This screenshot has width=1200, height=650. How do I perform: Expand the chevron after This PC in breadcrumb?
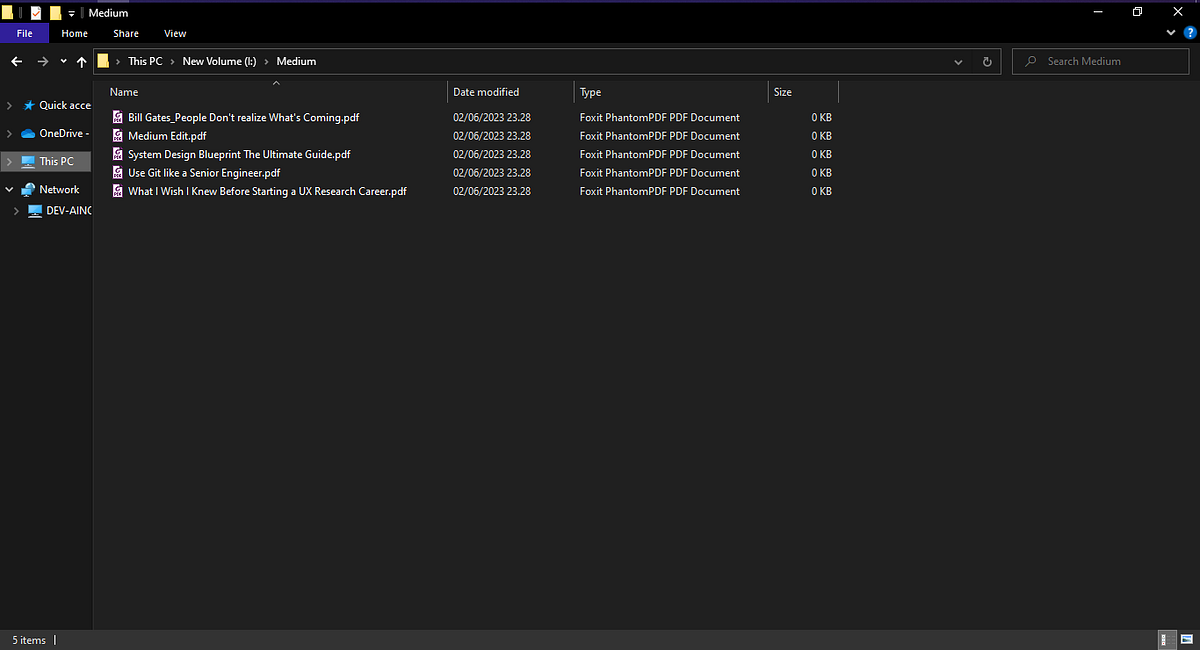pyautogui.click(x=172, y=61)
